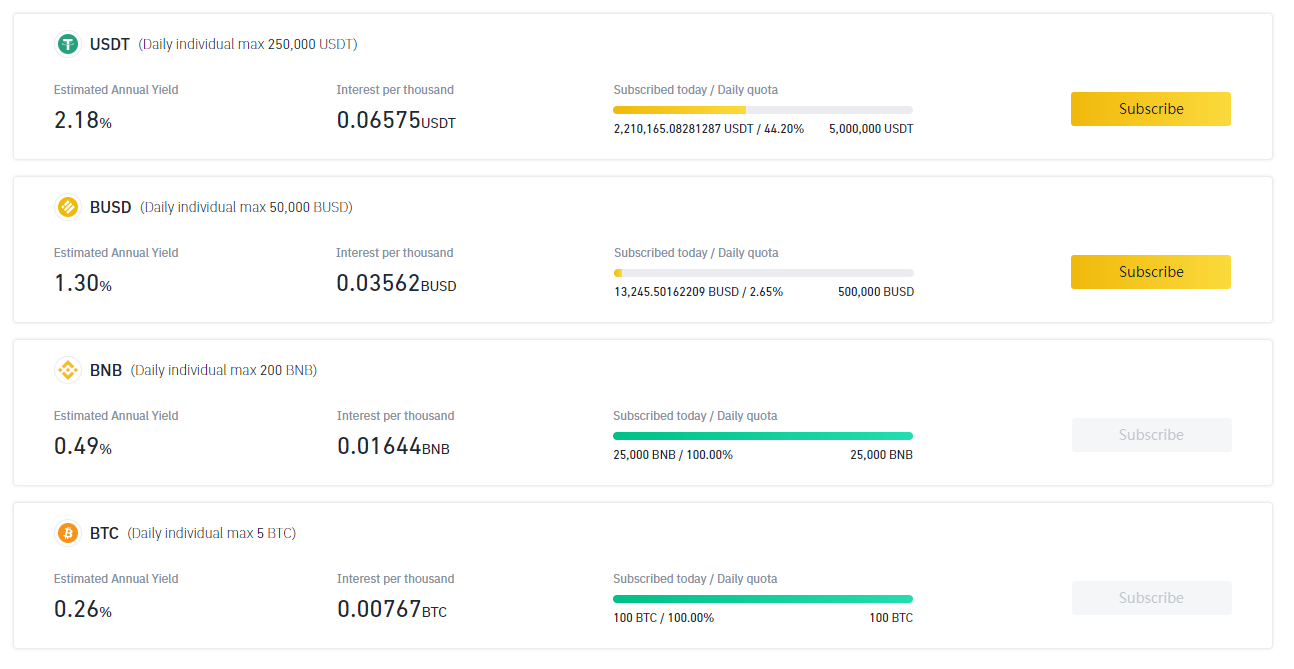The width and height of the screenshot is (1294, 669).
Task: Click the Daily individual max 5 BTC note
Action: pyautogui.click(x=212, y=533)
